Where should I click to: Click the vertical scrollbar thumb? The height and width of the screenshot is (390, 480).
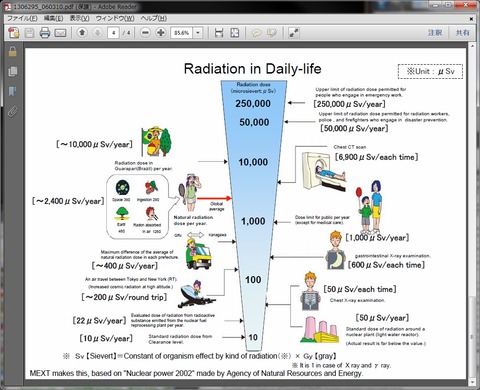pyautogui.click(x=472, y=336)
